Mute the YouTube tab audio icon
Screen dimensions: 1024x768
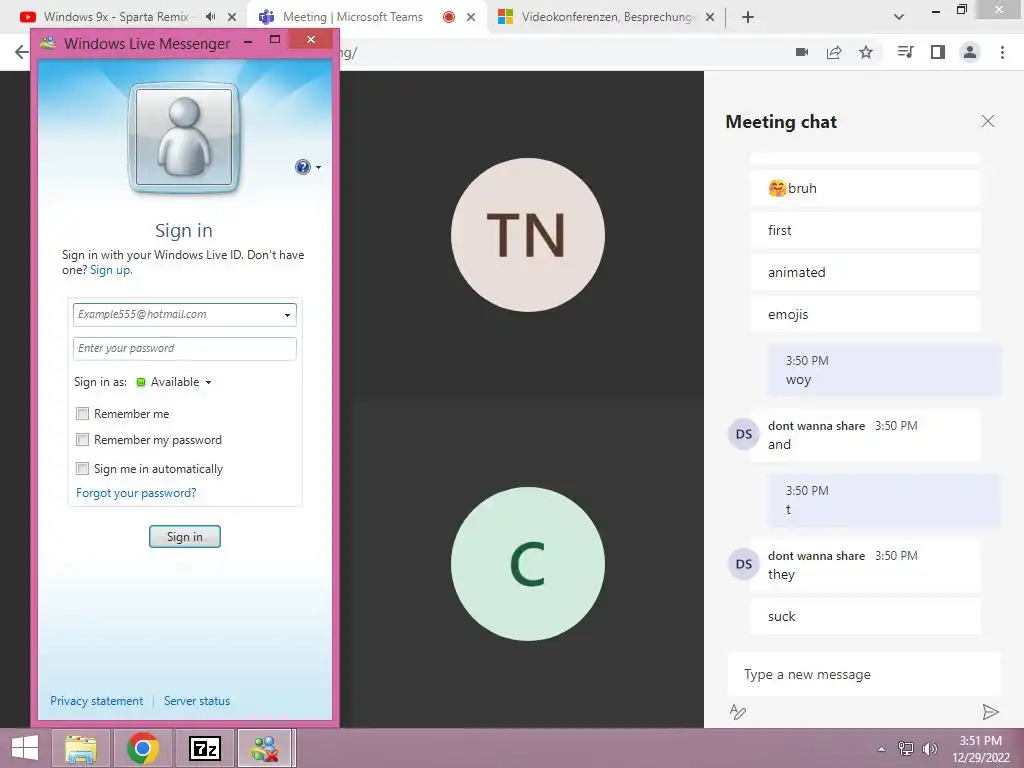point(210,17)
